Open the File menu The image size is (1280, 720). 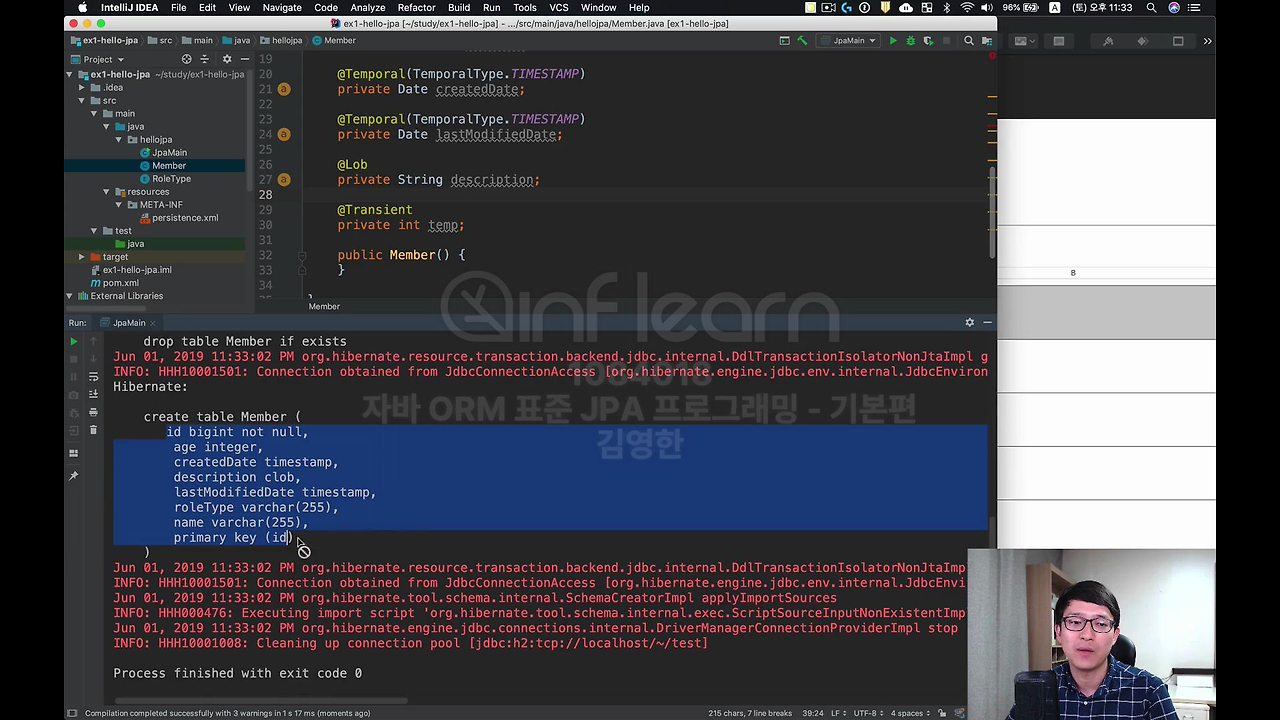(178, 8)
